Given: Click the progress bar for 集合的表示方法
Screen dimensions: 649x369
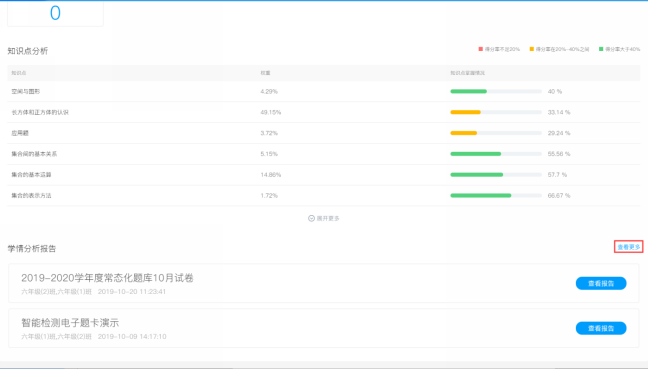Looking at the screenshot, I should coord(496,195).
